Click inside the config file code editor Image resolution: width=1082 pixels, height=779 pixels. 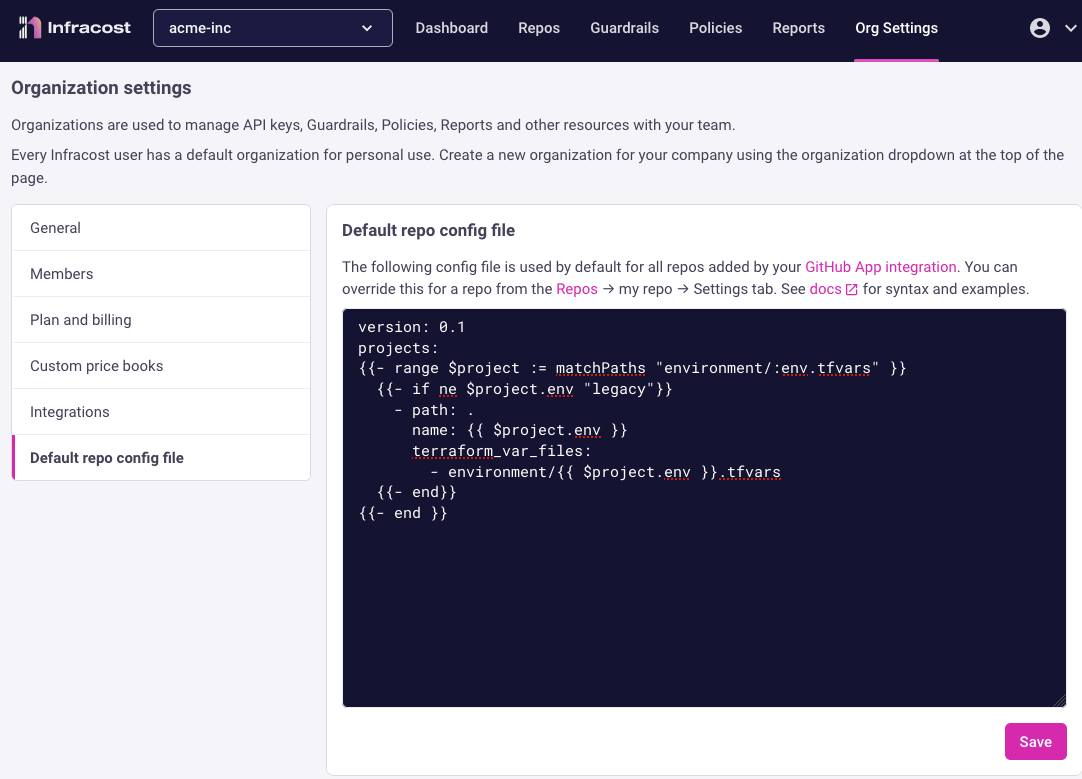tap(704, 508)
